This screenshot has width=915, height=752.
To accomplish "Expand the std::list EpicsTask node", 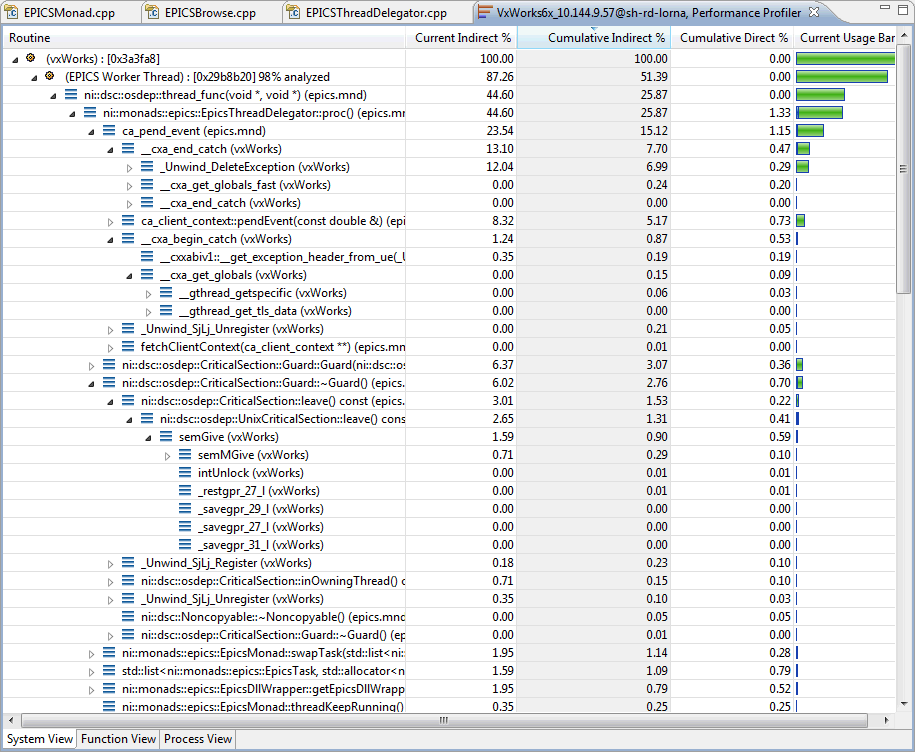I will click(92, 671).
